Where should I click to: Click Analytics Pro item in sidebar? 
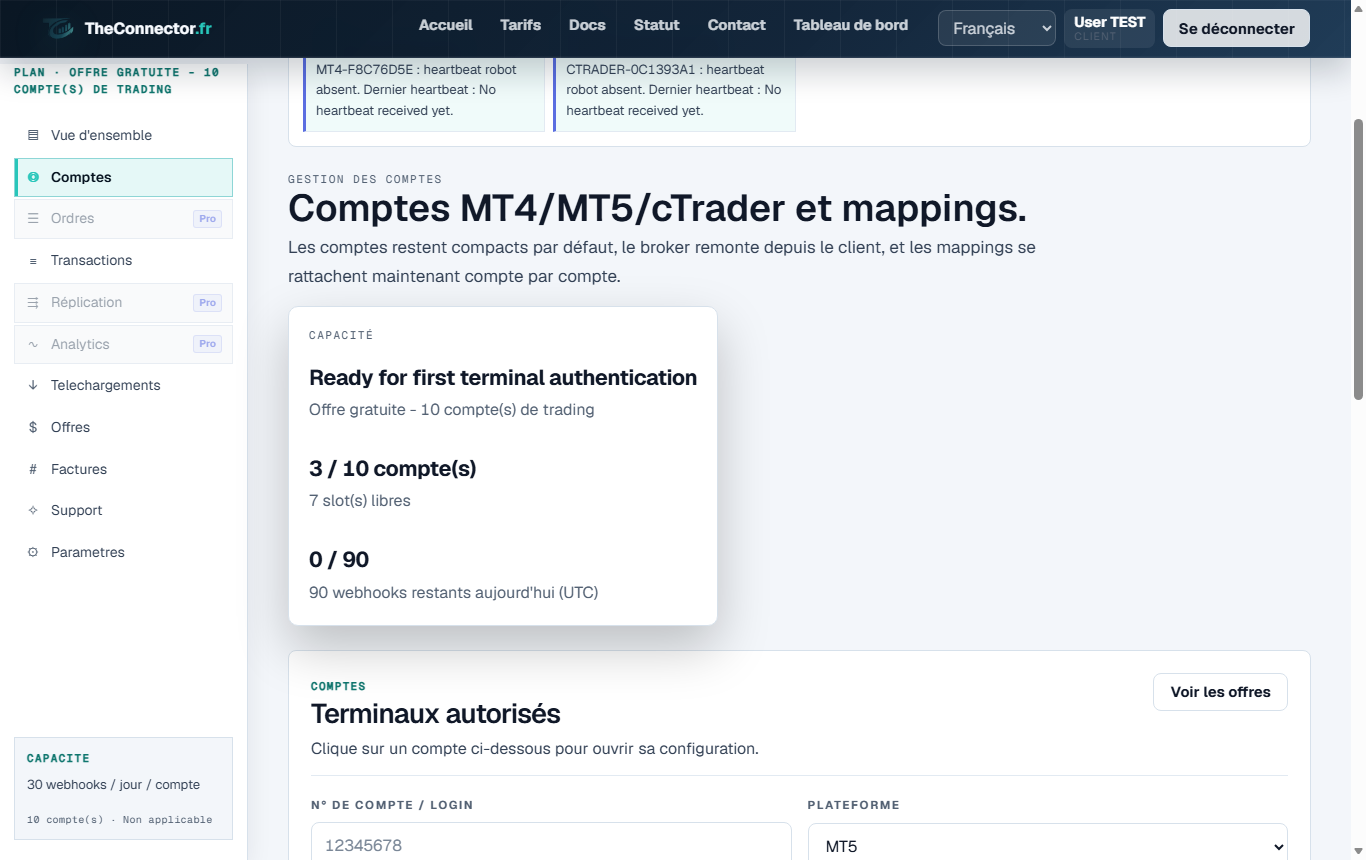[124, 344]
